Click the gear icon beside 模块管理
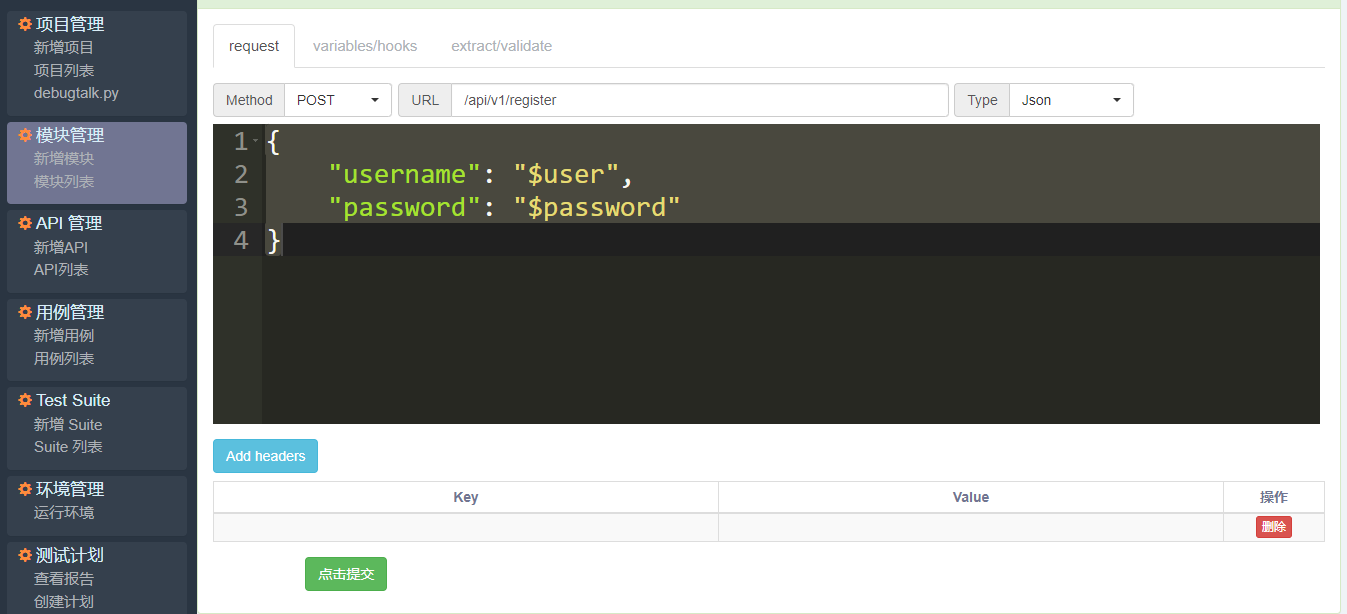The height and width of the screenshot is (614, 1347). (x=25, y=135)
